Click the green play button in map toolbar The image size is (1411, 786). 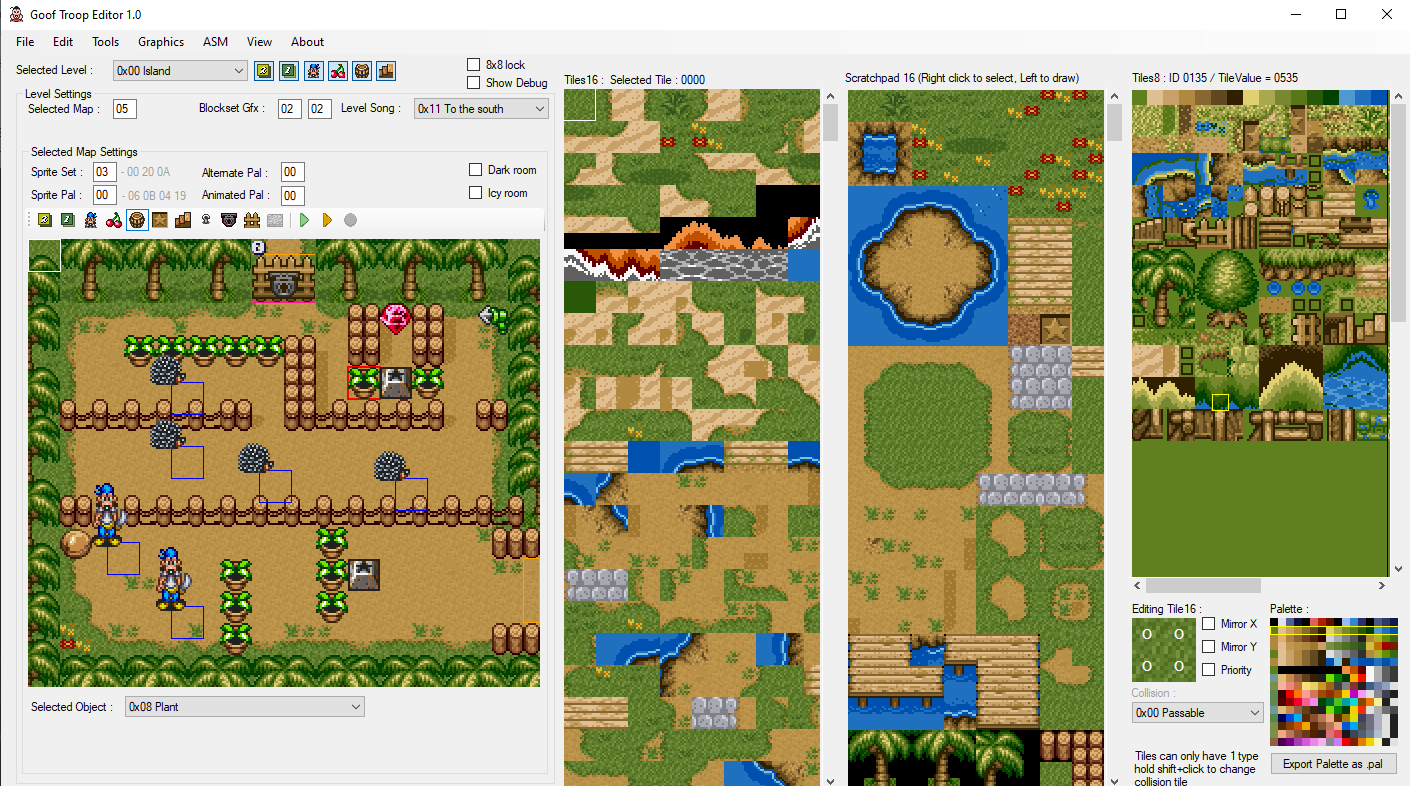304,220
